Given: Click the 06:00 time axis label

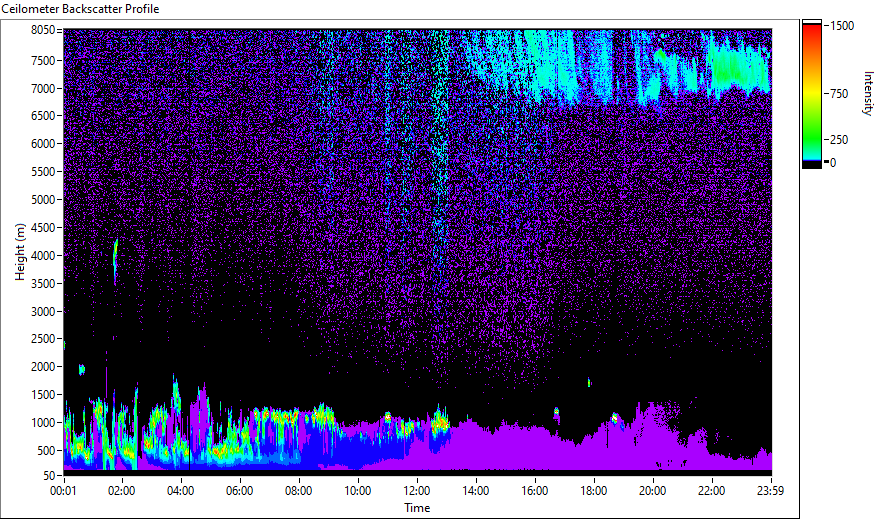Looking at the screenshot, I should point(240,491).
